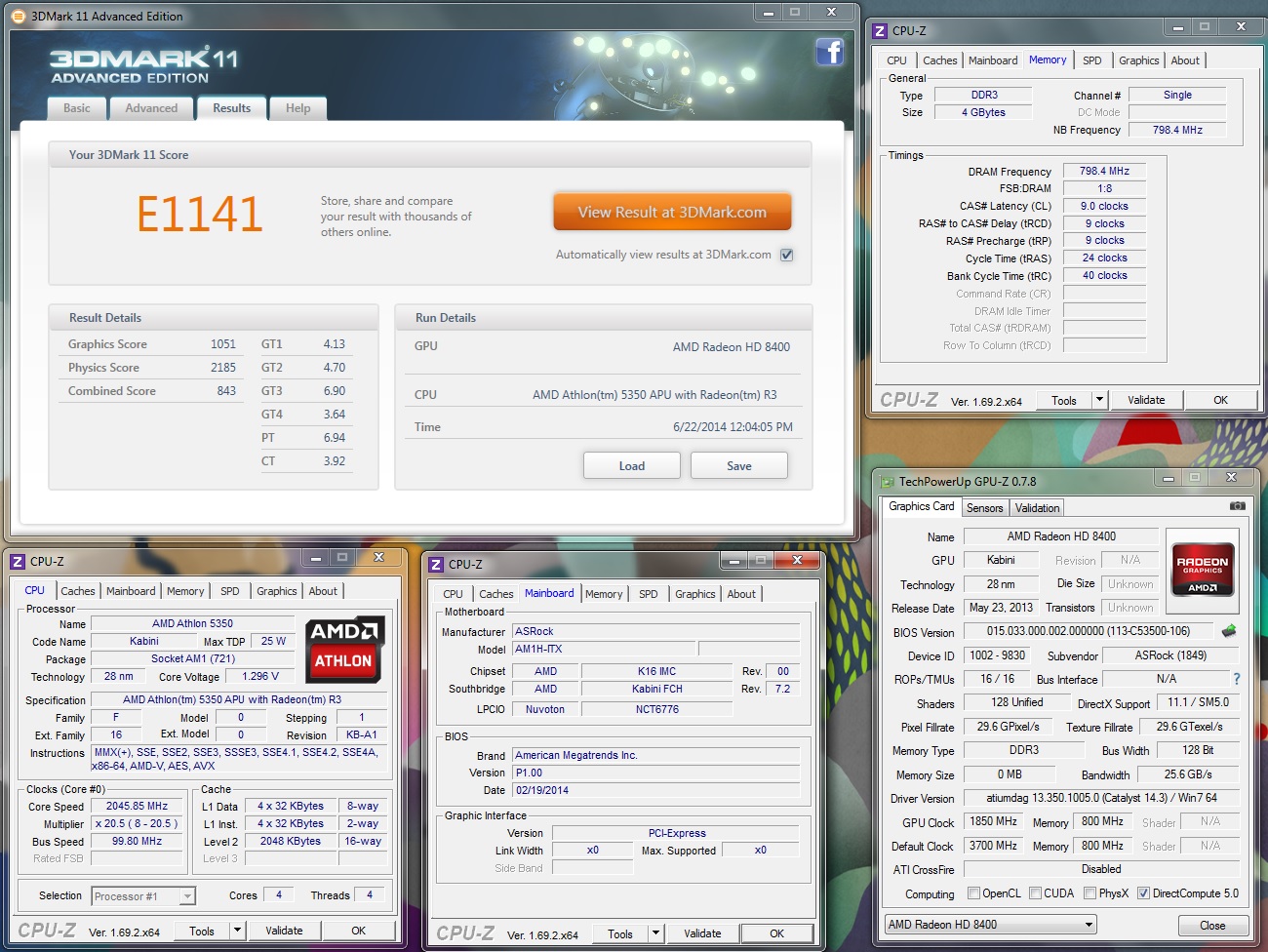The image size is (1268, 952).
Task: Click the E1141 score text
Action: tap(200, 214)
